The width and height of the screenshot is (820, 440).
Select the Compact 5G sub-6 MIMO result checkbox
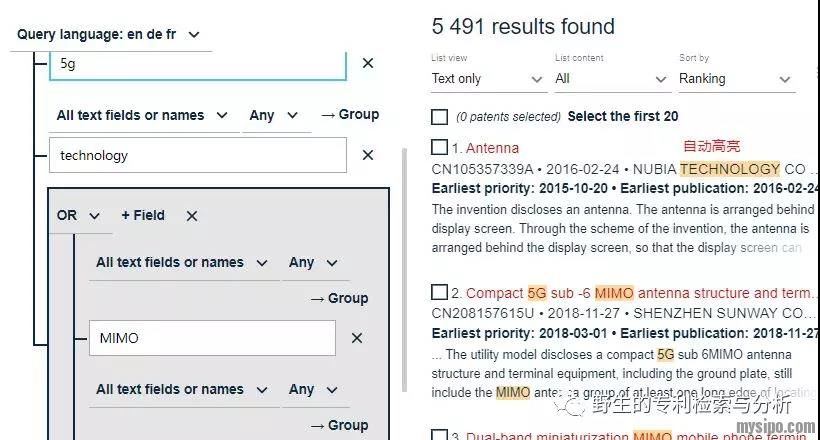pyautogui.click(x=439, y=292)
